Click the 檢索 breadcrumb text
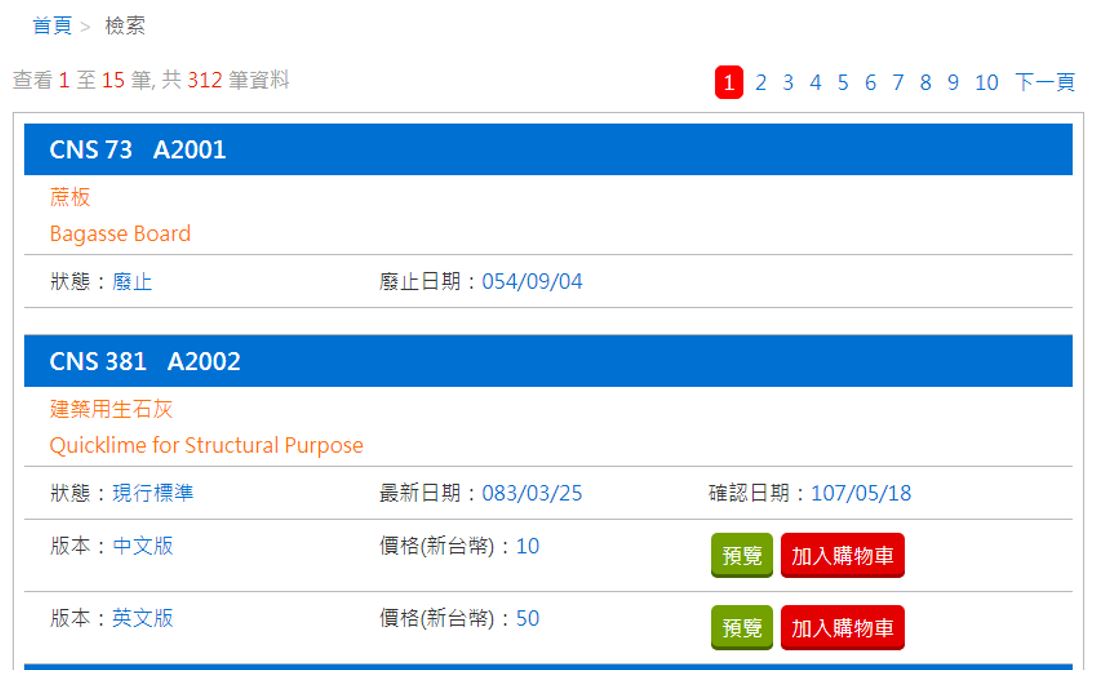Viewport: 1098px width, 683px height. pyautogui.click(x=125, y=26)
